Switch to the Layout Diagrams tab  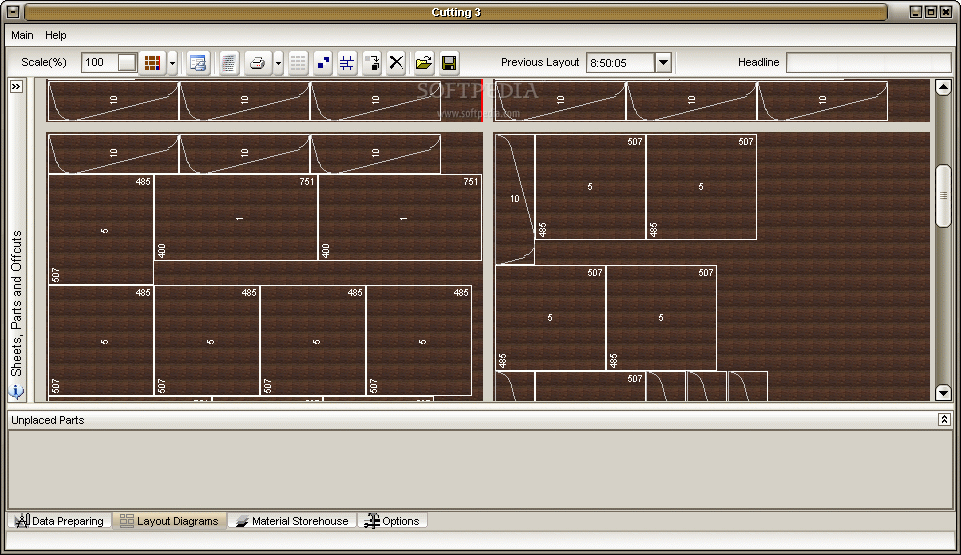169,521
